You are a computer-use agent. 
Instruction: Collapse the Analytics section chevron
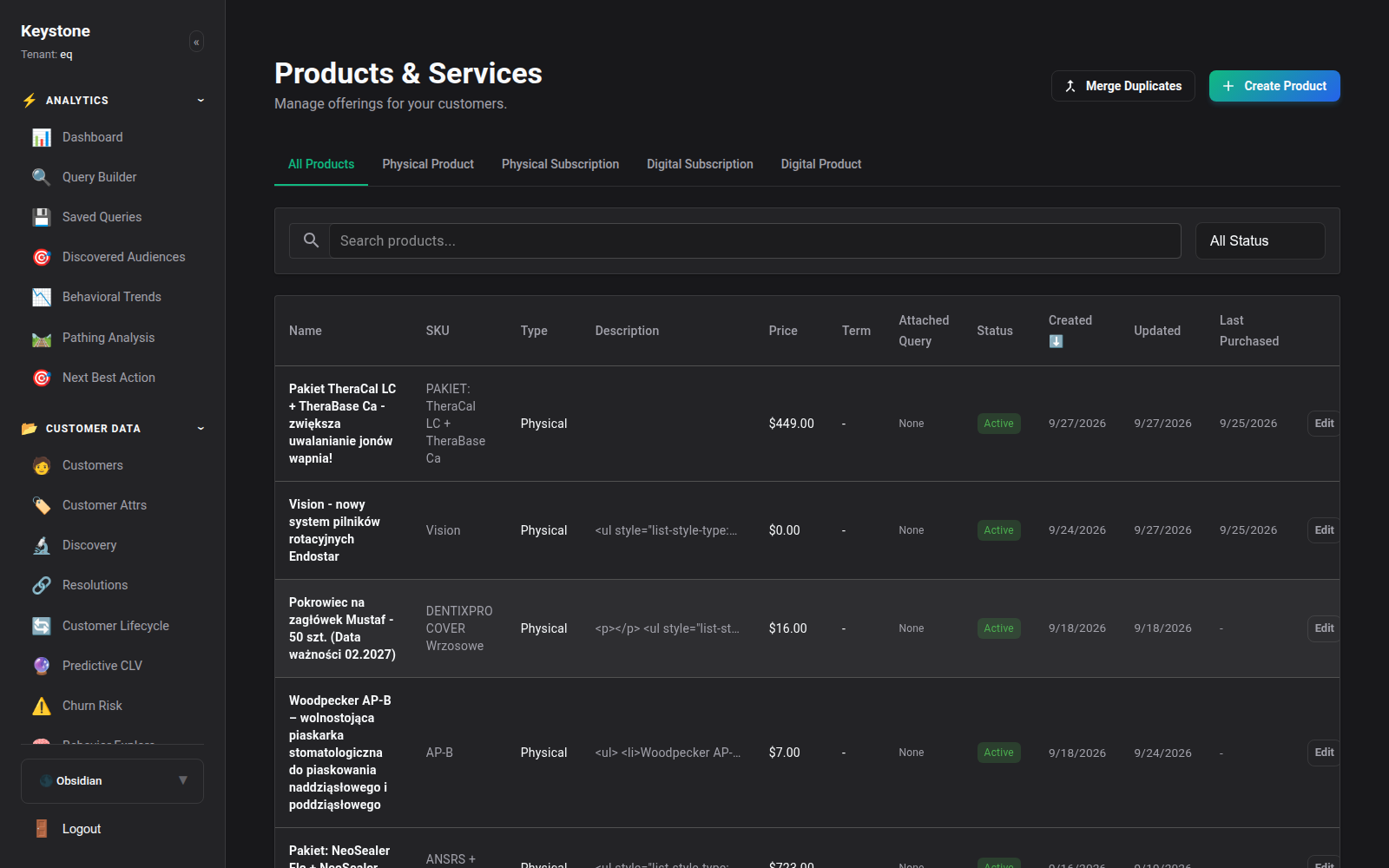click(x=201, y=101)
